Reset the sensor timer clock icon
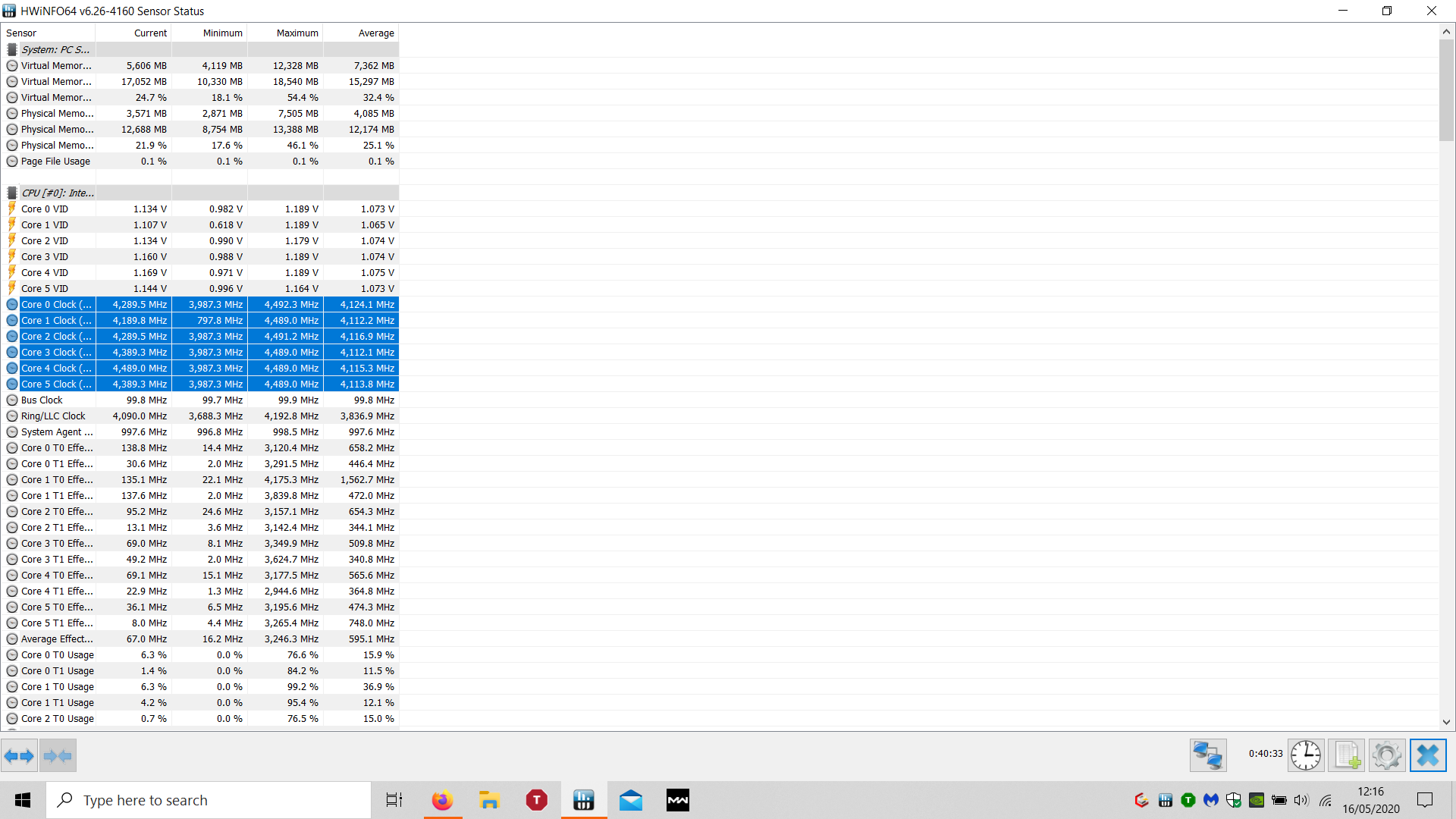 tap(1306, 755)
